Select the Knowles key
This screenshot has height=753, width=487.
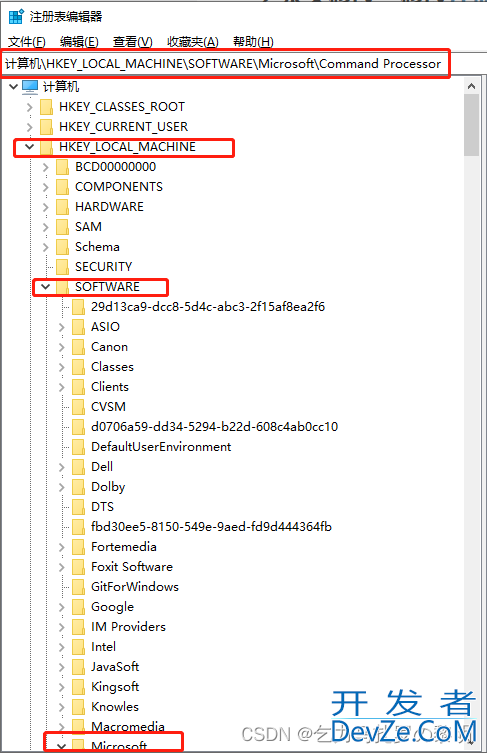point(115,707)
